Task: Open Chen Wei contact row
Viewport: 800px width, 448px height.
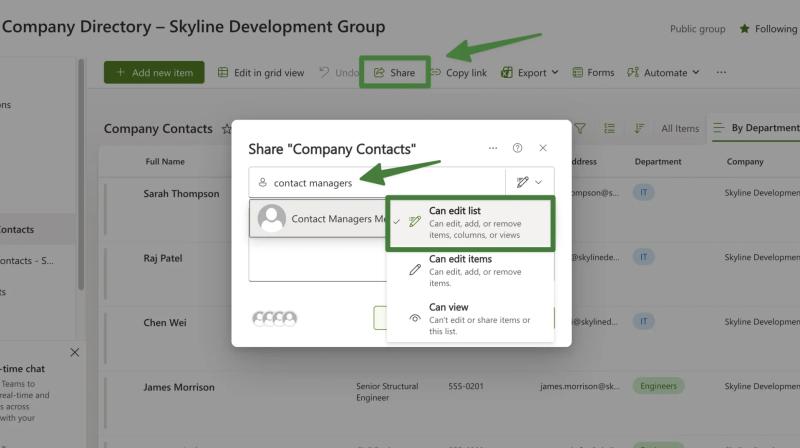Action: [x=165, y=322]
